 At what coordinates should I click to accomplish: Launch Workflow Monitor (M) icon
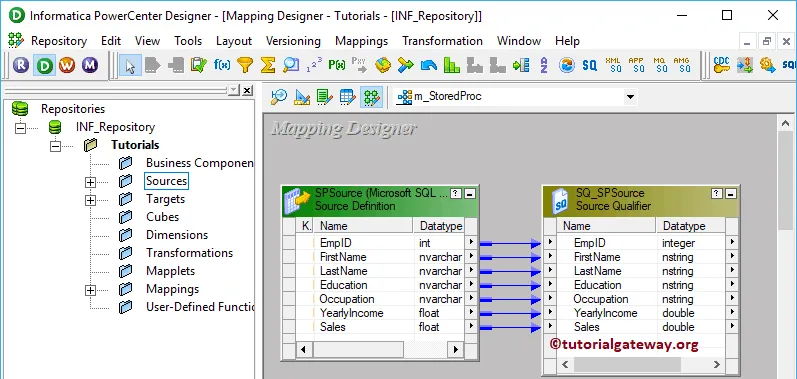coord(90,65)
